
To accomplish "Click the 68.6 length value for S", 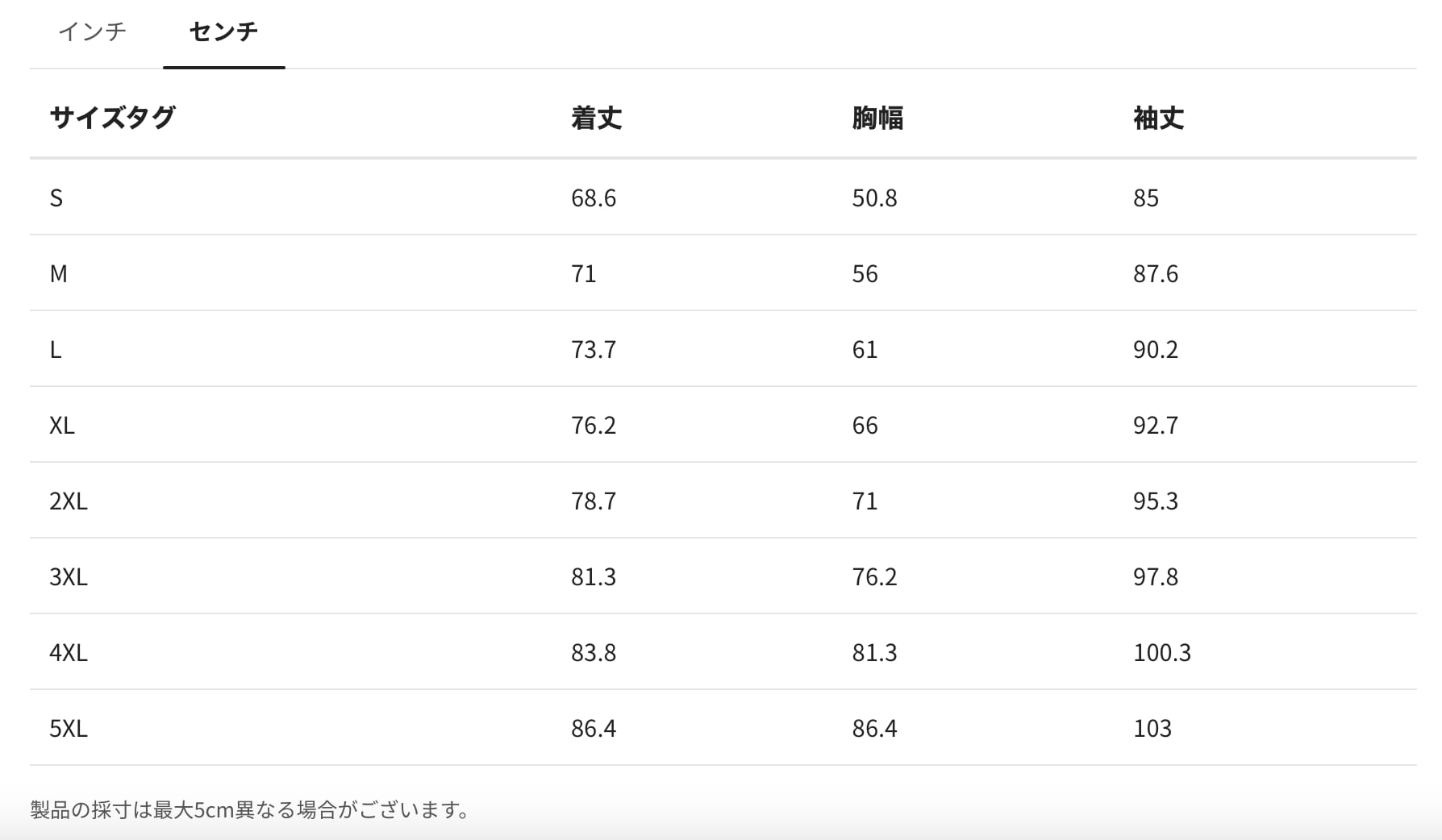I will (x=593, y=198).
